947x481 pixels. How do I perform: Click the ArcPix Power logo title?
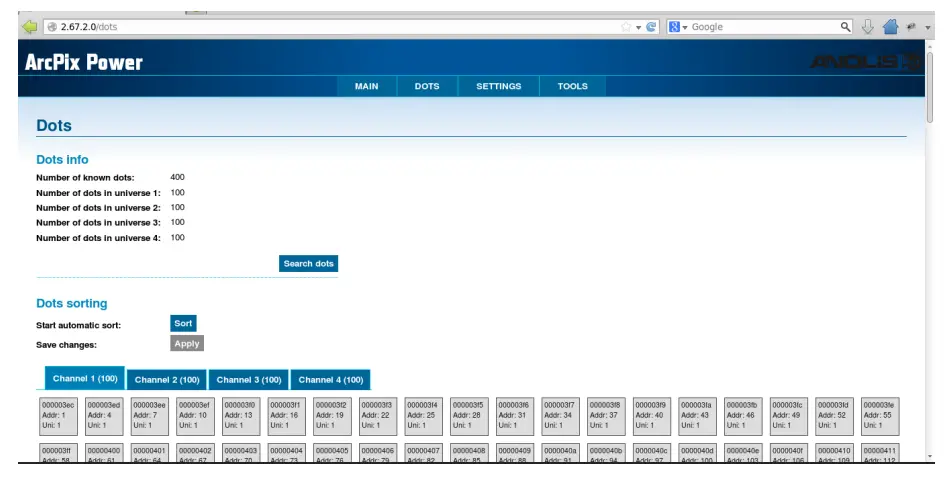84,62
